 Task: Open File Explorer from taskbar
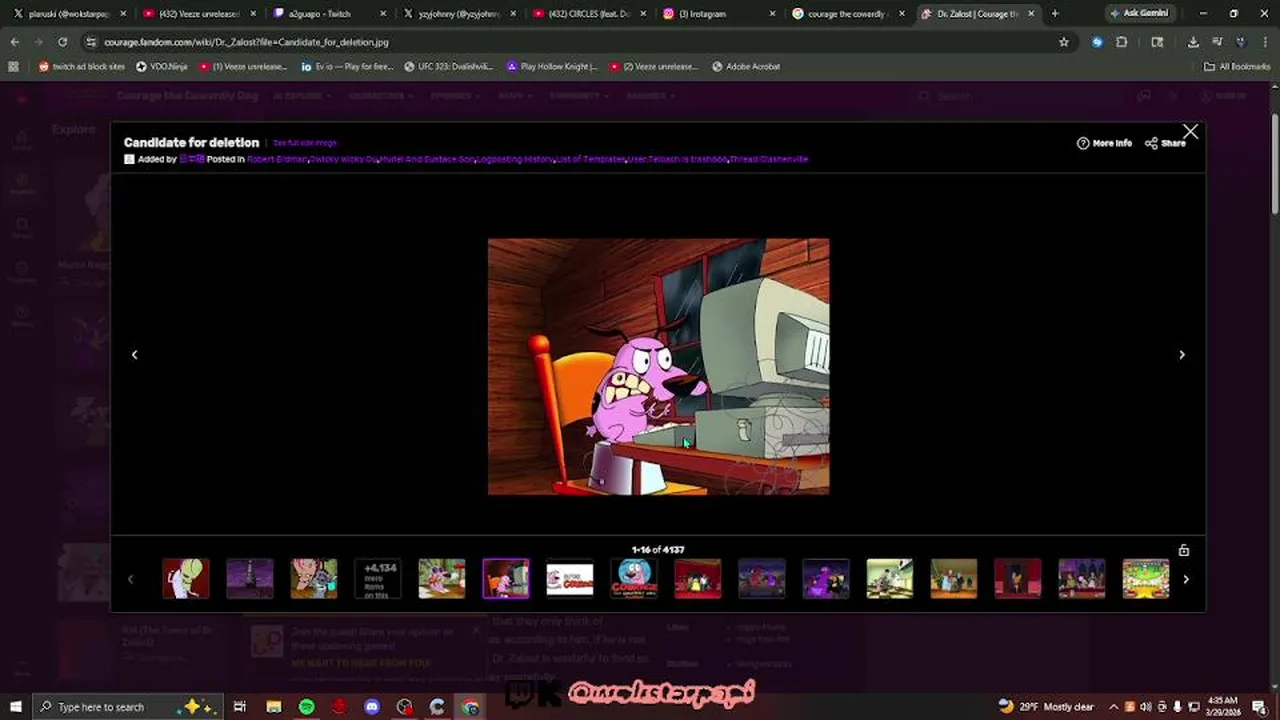(x=274, y=706)
